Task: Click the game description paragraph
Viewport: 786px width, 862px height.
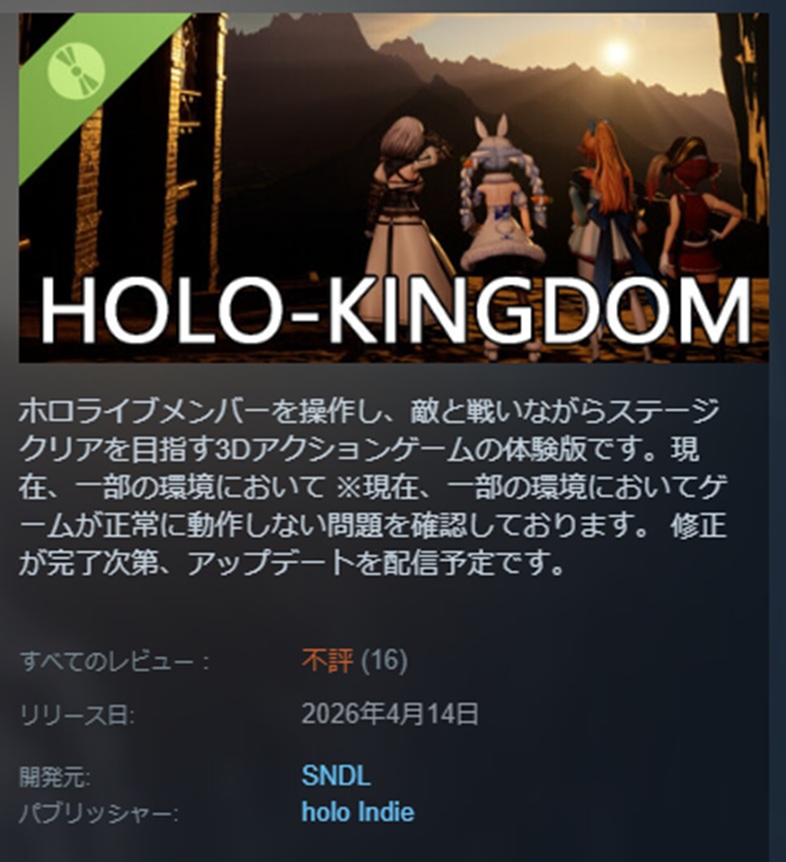Action: coord(373,488)
